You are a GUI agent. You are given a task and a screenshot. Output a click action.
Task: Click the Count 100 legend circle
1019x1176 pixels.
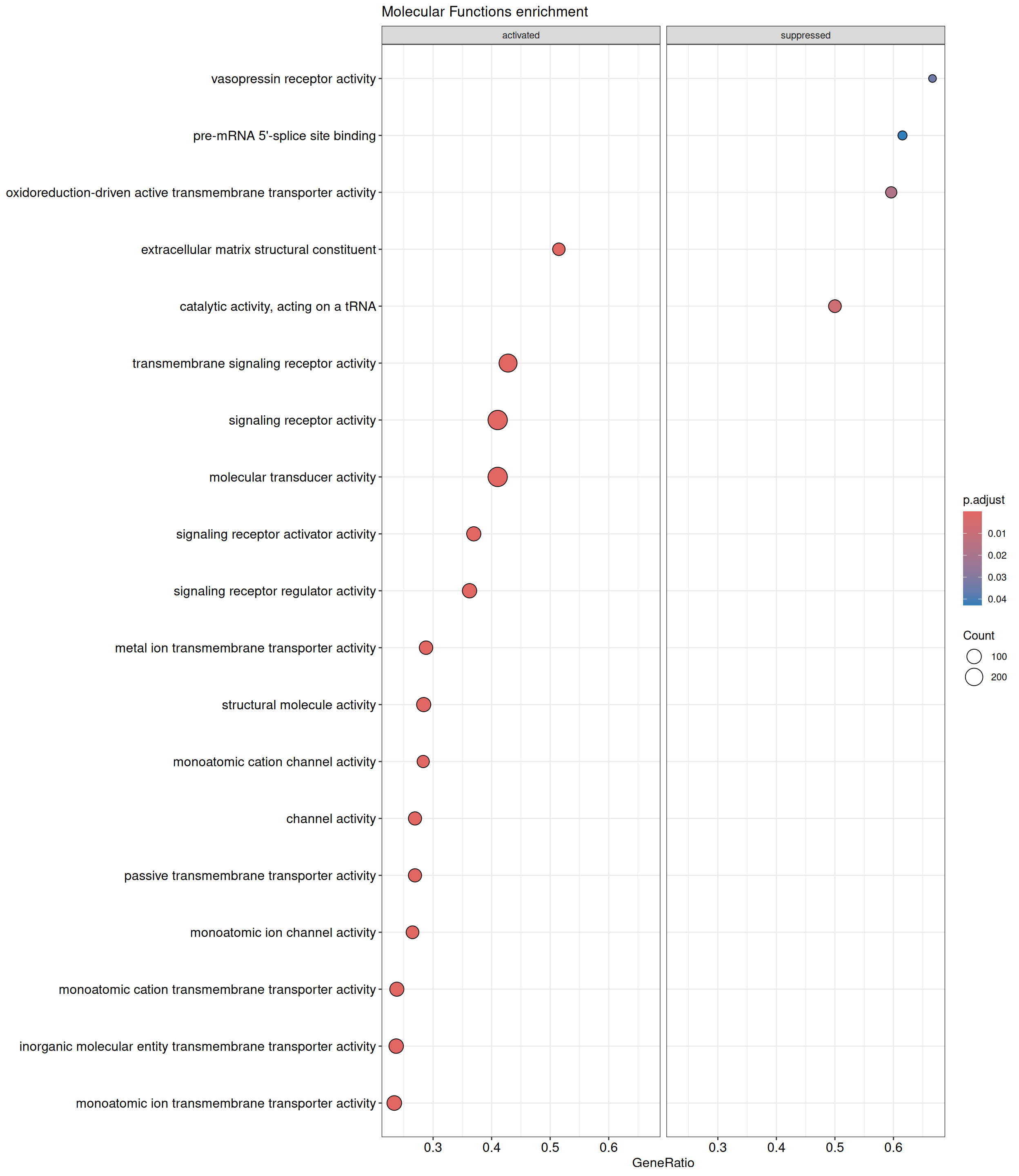974,656
